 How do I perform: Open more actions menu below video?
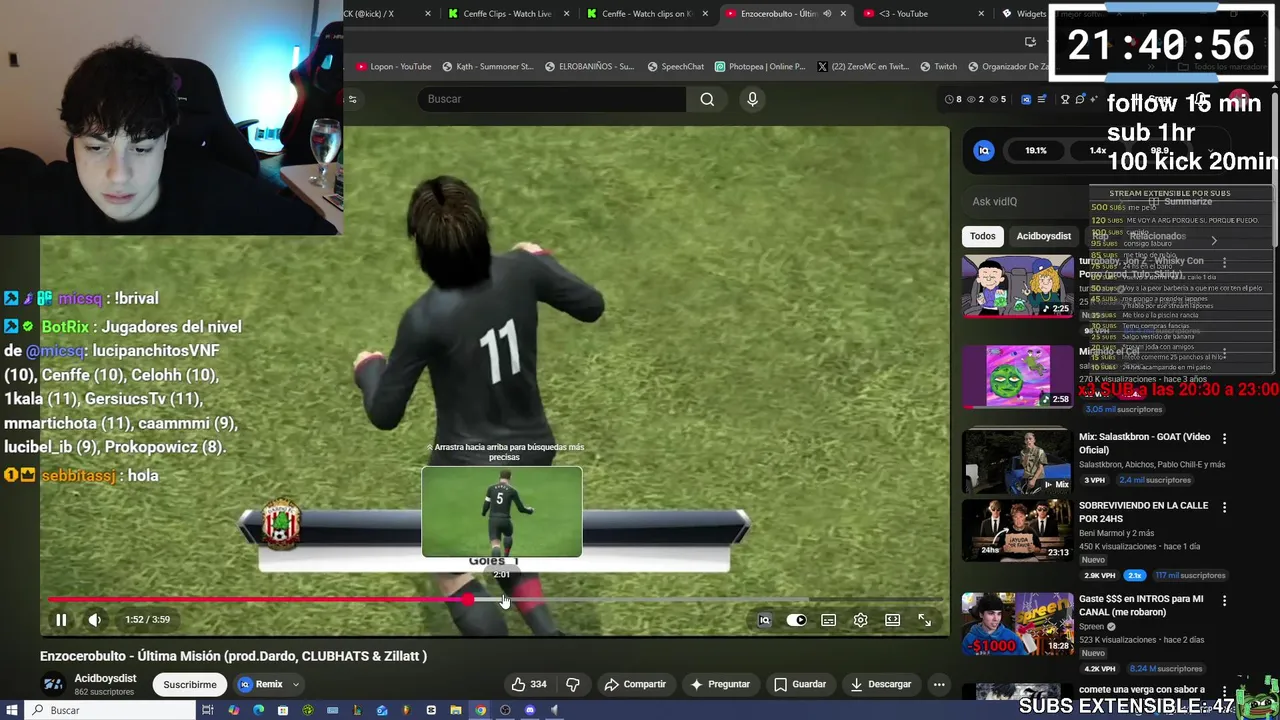click(939, 684)
